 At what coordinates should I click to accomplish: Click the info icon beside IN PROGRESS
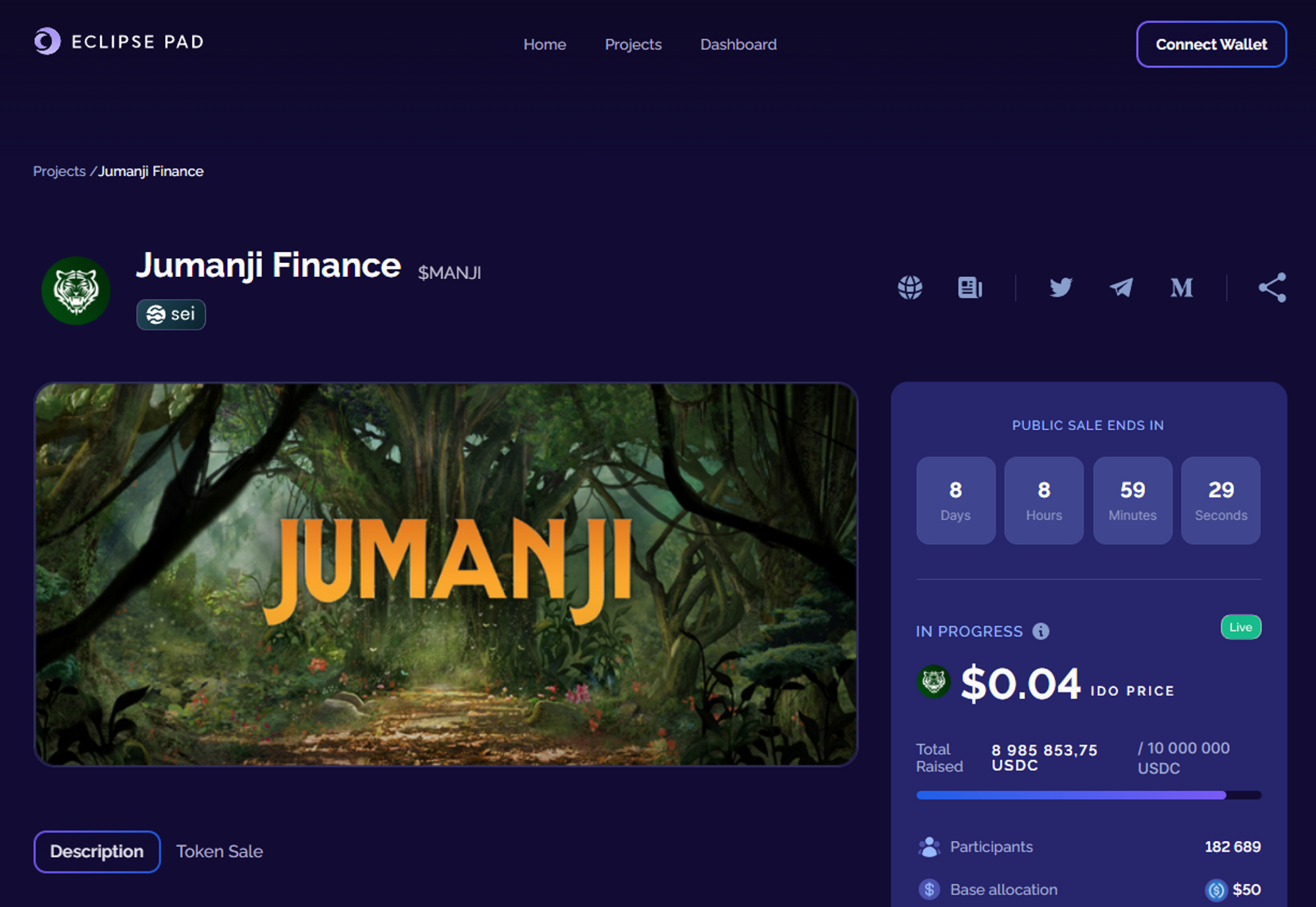1040,631
